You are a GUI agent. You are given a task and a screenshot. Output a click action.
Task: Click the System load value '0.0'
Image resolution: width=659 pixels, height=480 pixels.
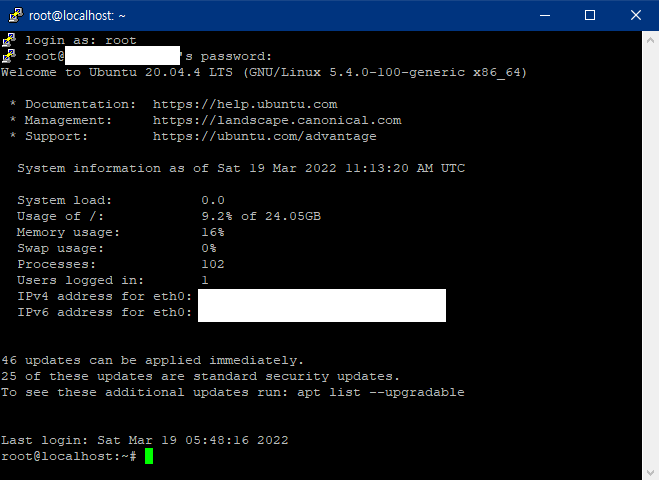click(x=213, y=200)
